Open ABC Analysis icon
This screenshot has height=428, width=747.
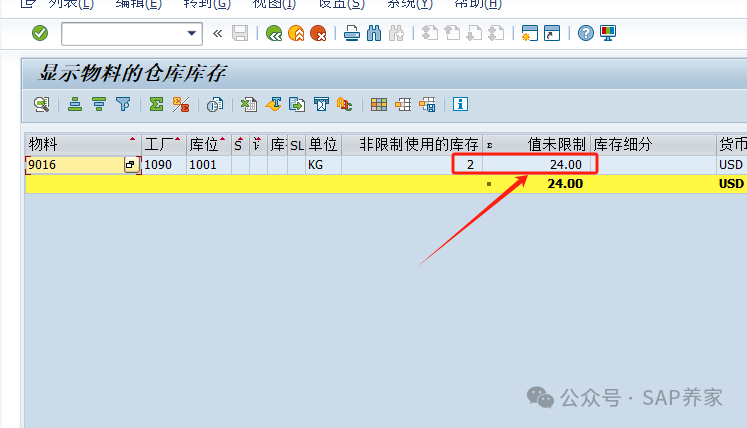click(344, 104)
